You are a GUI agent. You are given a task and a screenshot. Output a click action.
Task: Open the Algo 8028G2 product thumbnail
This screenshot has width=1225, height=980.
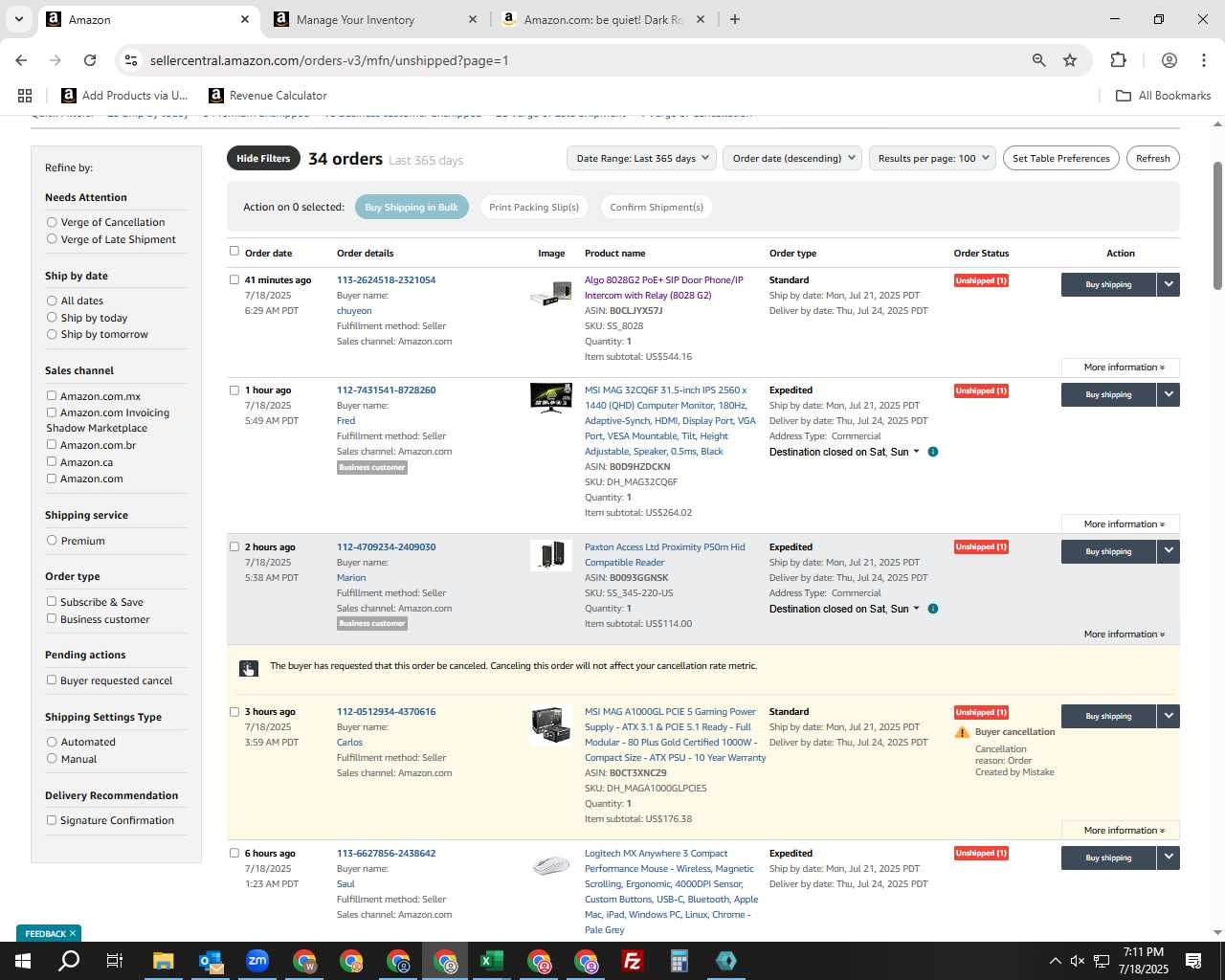point(551,295)
